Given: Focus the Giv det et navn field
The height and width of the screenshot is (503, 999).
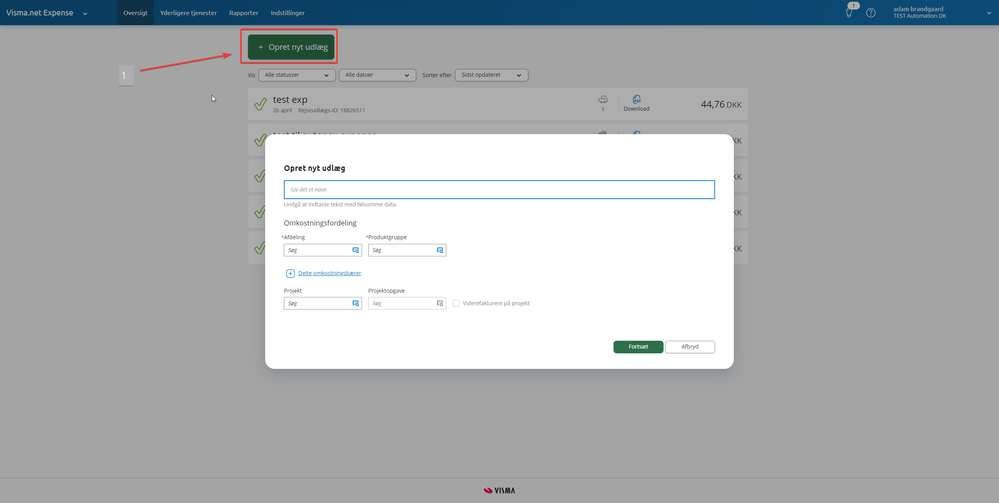Looking at the screenshot, I should coord(499,189).
